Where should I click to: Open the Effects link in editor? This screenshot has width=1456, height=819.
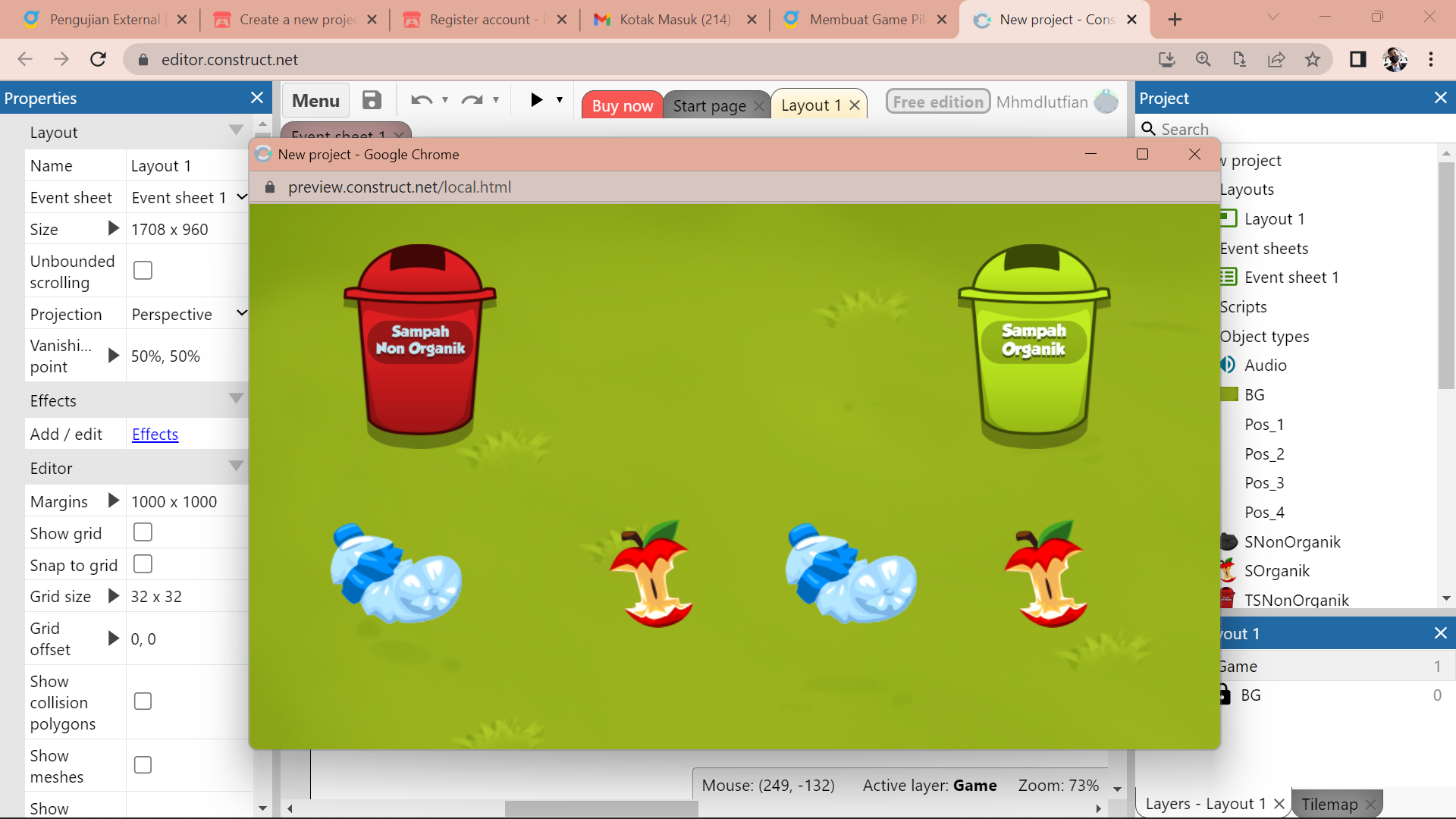153,434
